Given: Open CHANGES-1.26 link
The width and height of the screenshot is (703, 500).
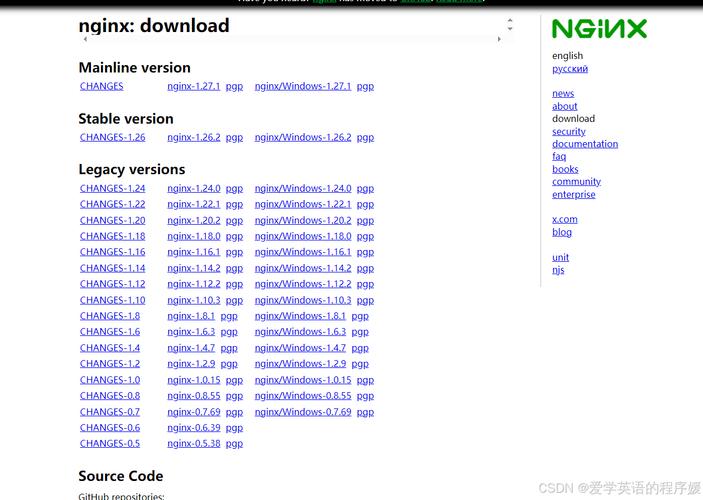Looking at the screenshot, I should point(113,137).
